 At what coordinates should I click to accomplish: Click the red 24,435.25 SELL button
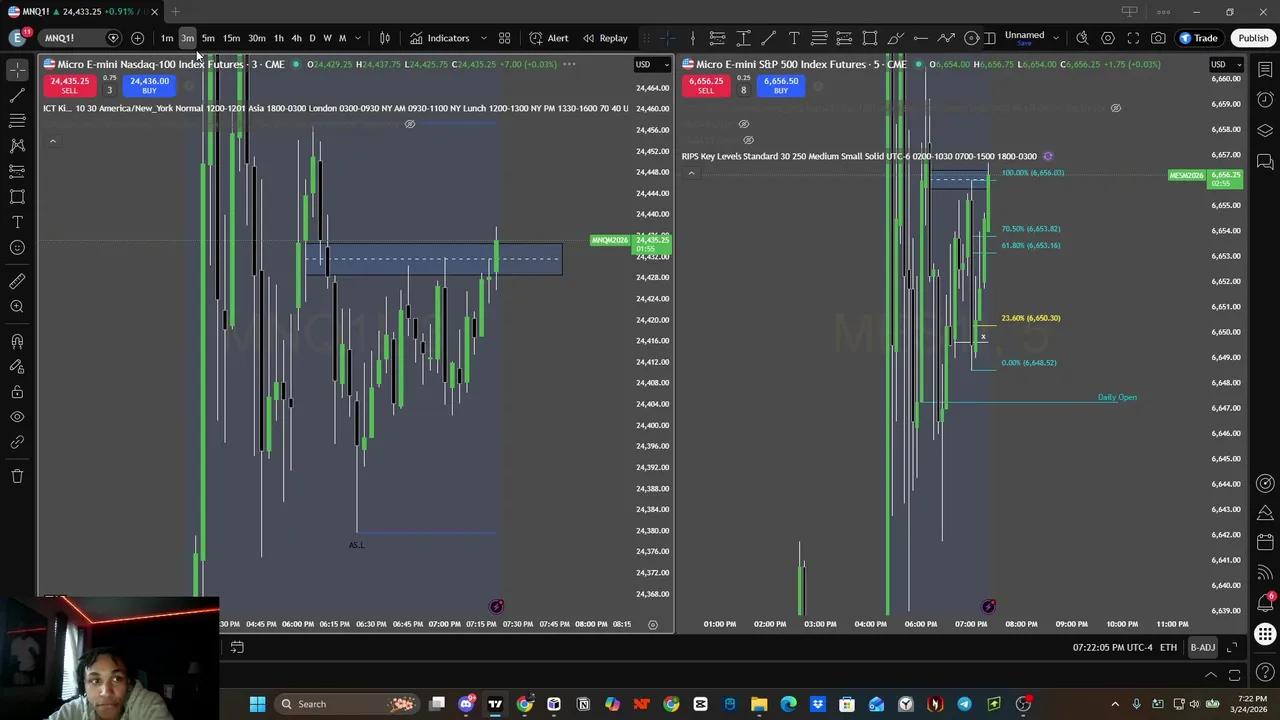point(70,85)
